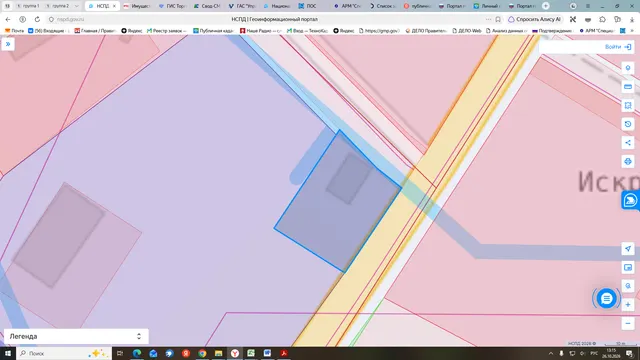Image resolution: width=640 pixels, height=360 pixels.
Task: Click the globe basemap icon
Action: coord(628,162)
